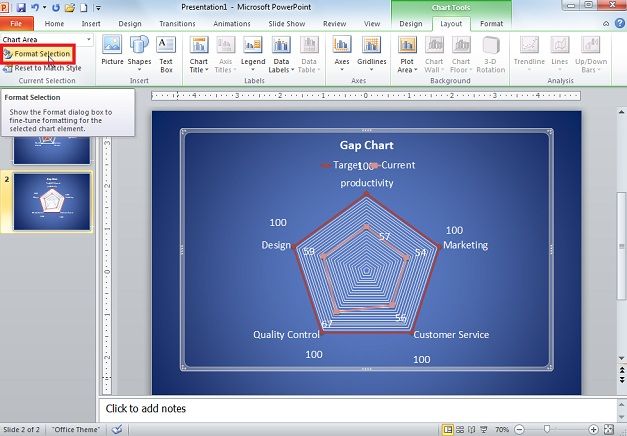Click the Customer Service axis label
This screenshot has width=627, height=436.
451,334
